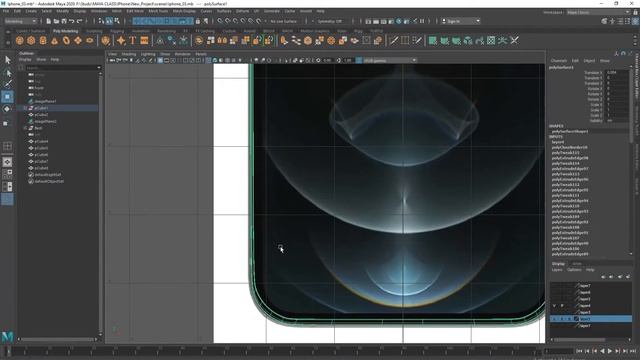
Task: Click the layer editor horizontal scrollbar
Action: 580,340
